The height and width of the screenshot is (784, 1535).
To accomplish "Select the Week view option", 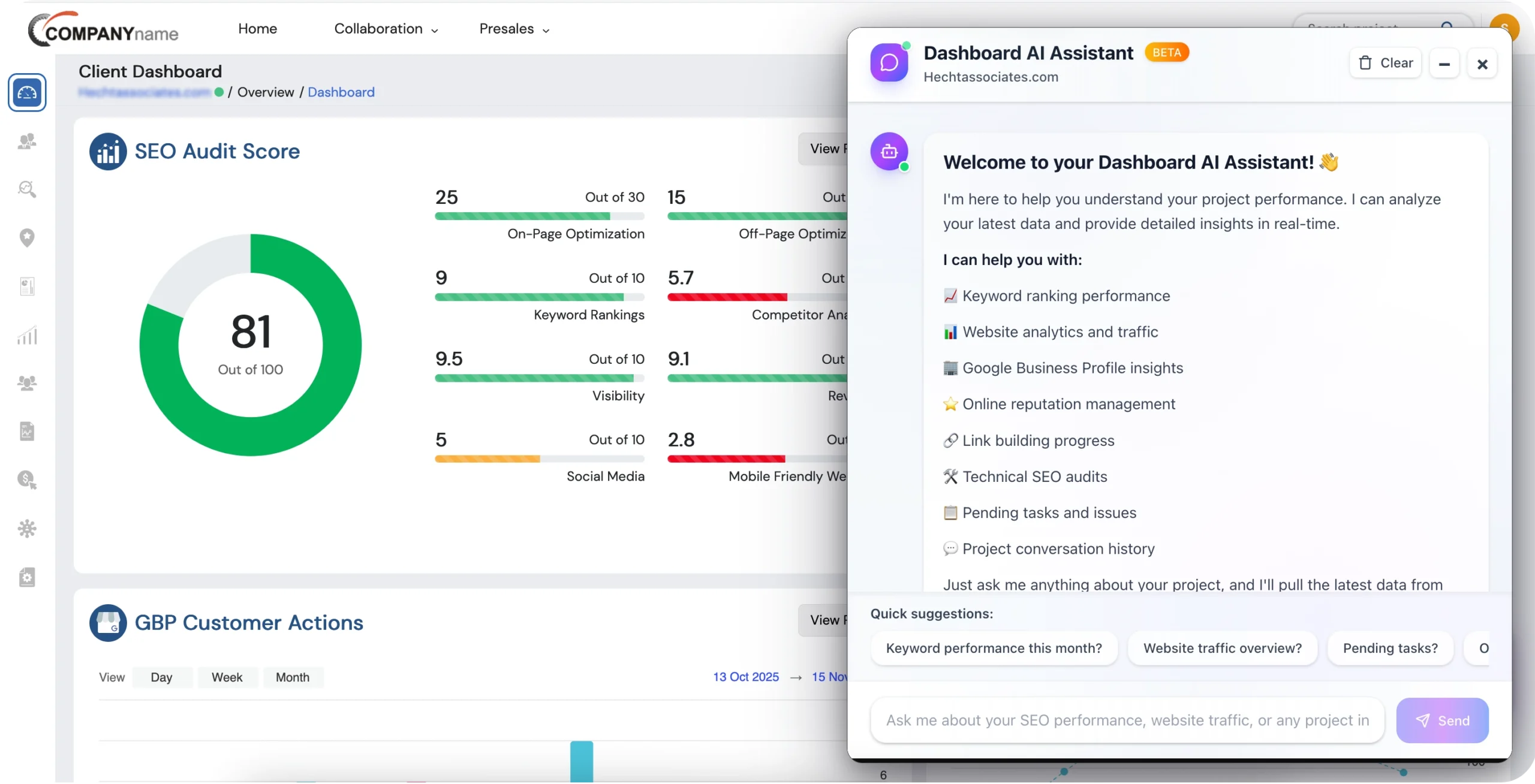I will click(227, 677).
